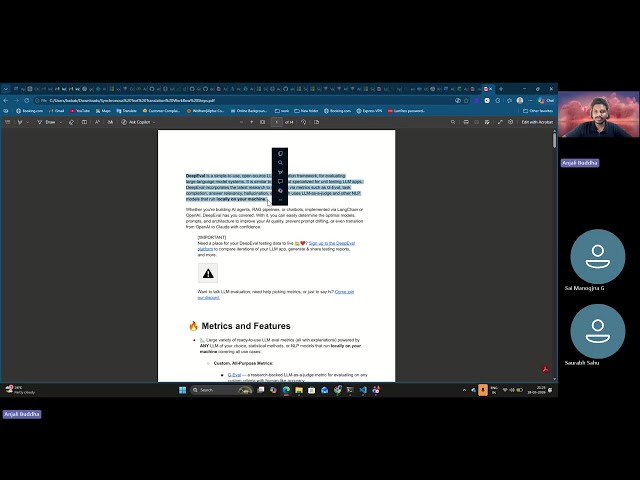Open the find in PDF search icon

(453, 122)
